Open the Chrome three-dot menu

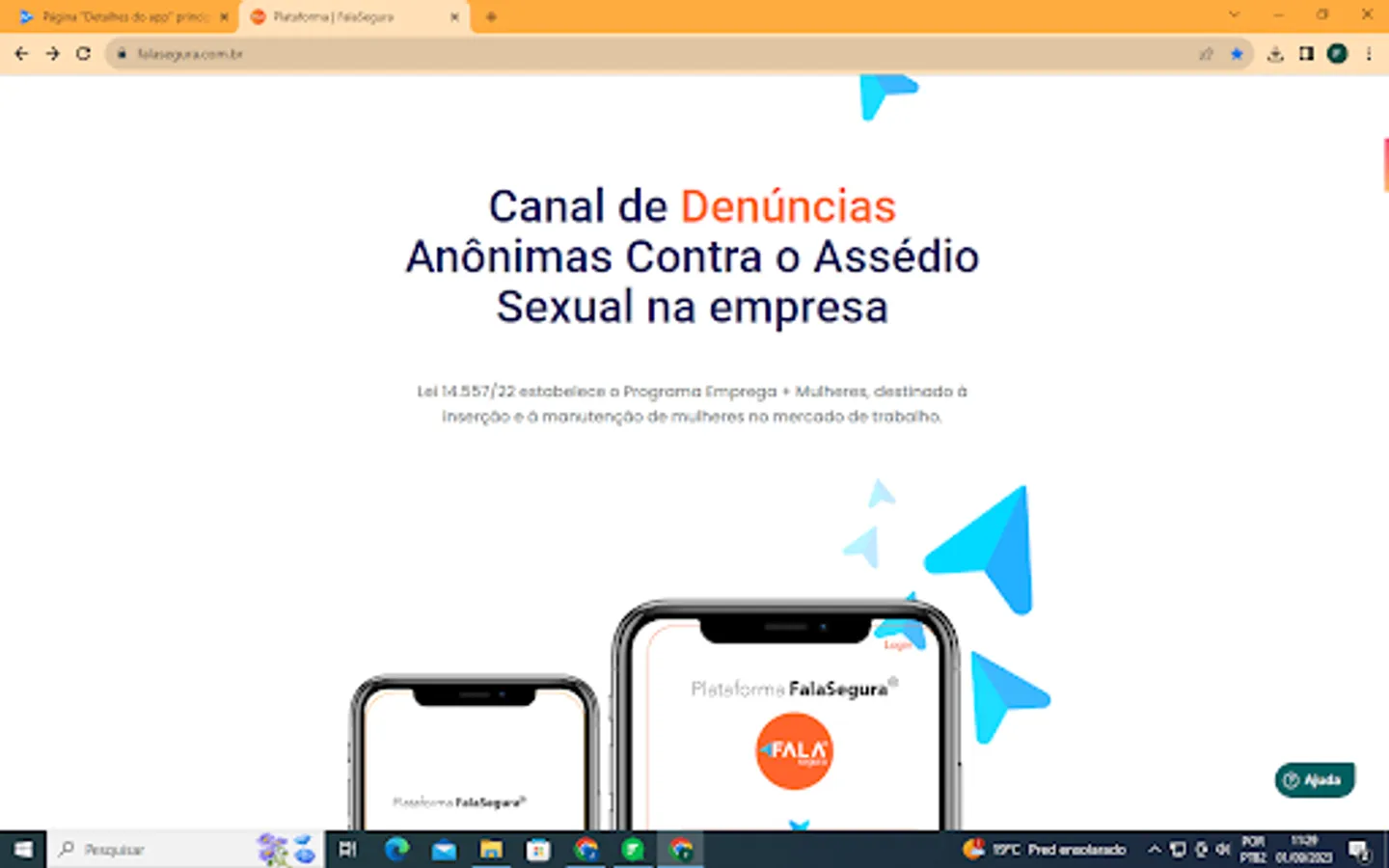click(1369, 54)
